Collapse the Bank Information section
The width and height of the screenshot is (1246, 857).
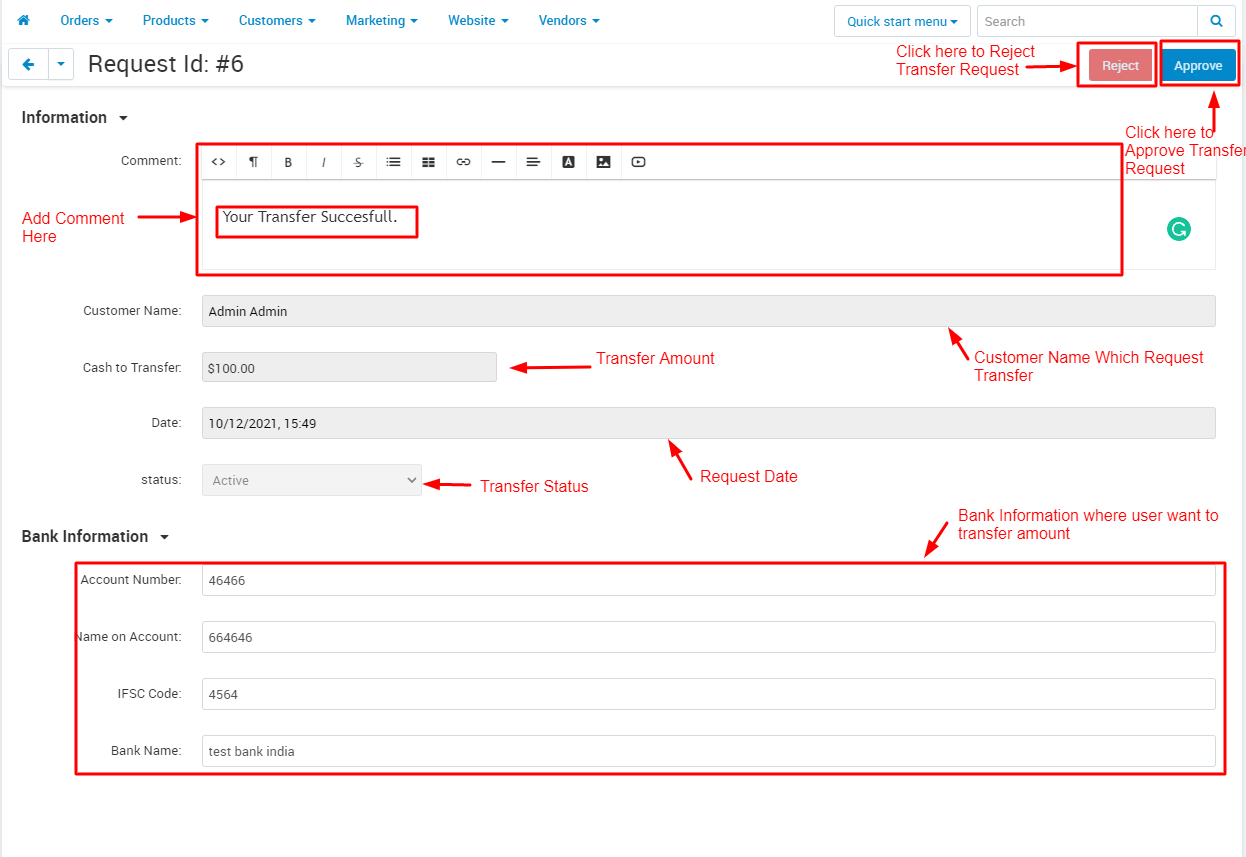pos(96,536)
